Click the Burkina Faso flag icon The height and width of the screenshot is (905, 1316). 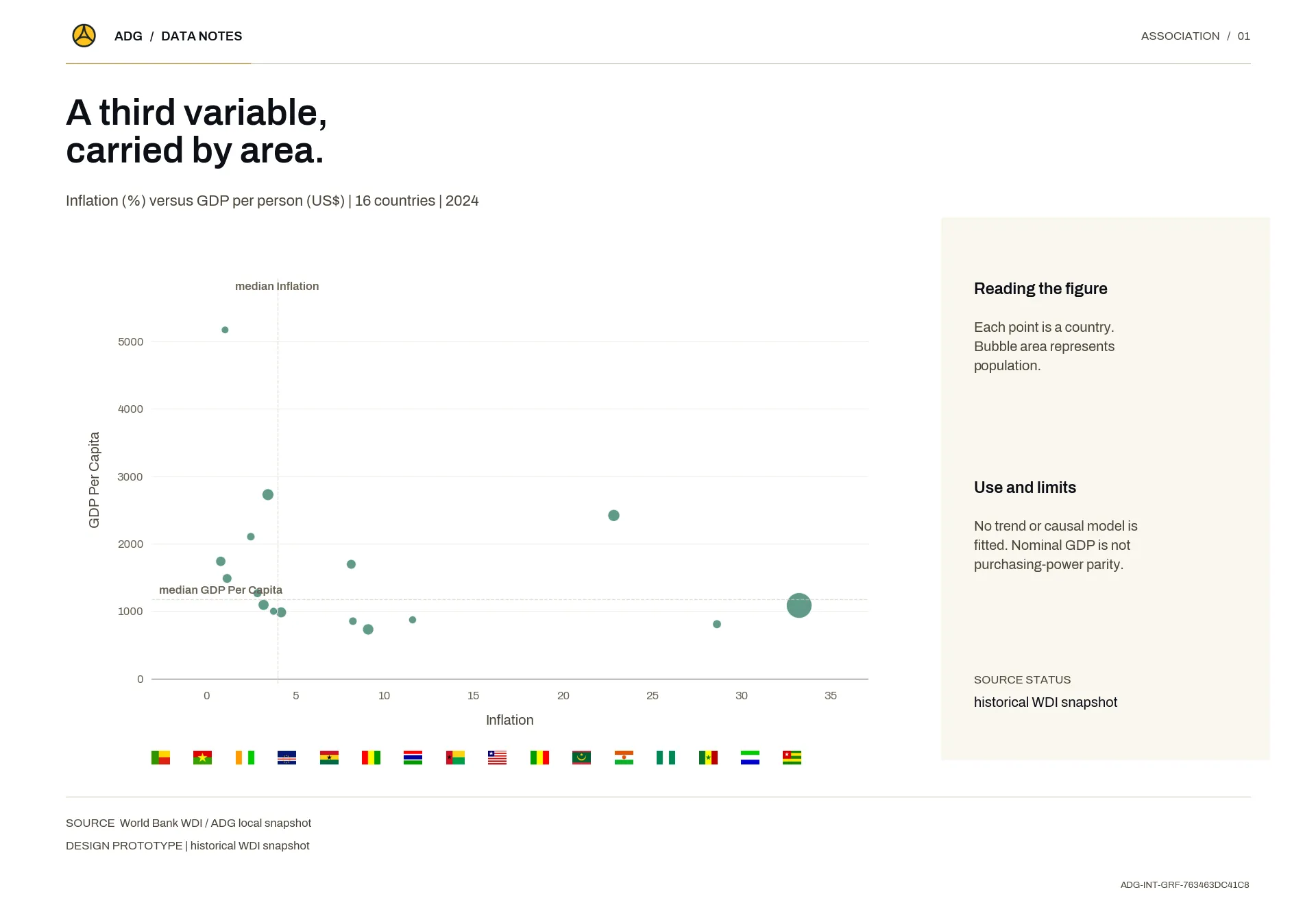(202, 757)
